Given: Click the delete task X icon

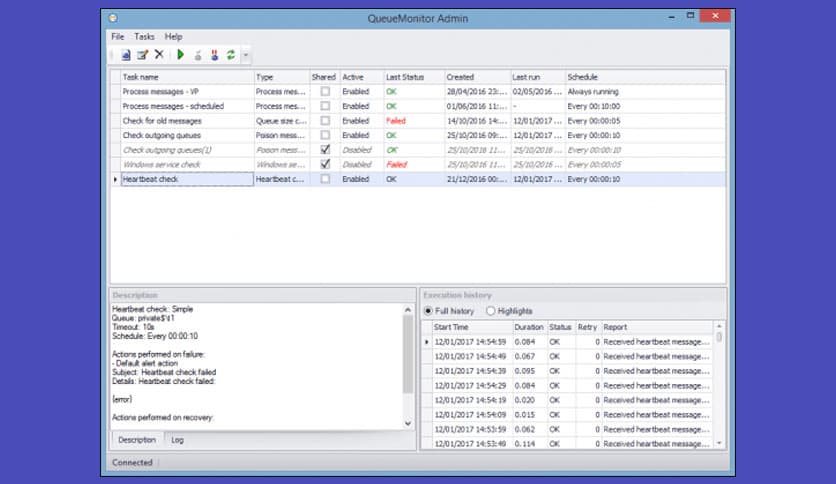Looking at the screenshot, I should [159, 54].
